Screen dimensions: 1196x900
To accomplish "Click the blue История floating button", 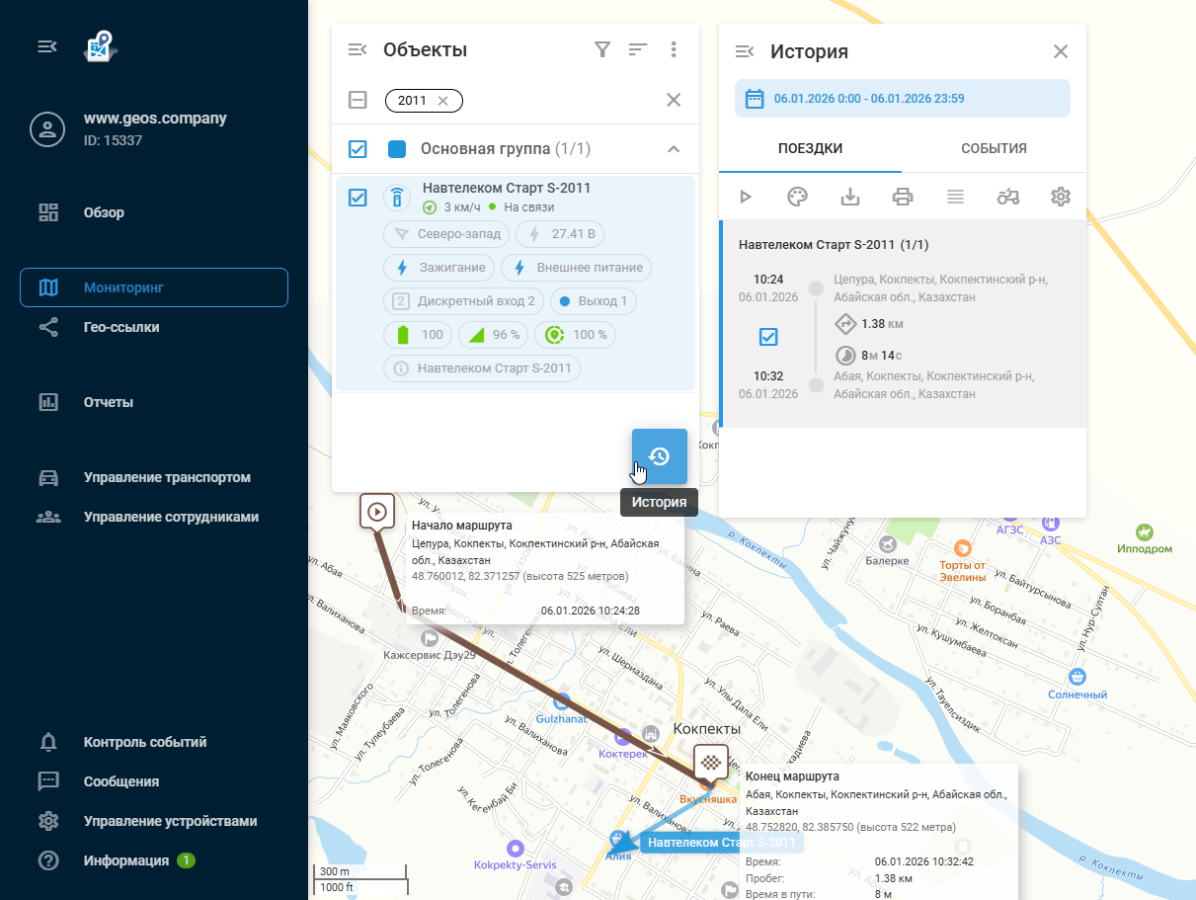I will (659, 457).
